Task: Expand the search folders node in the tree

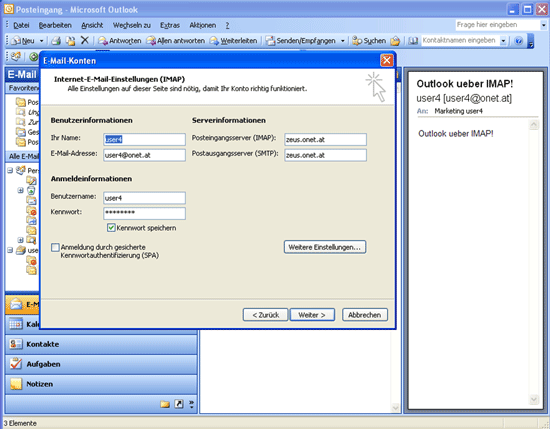Action: (x=20, y=240)
